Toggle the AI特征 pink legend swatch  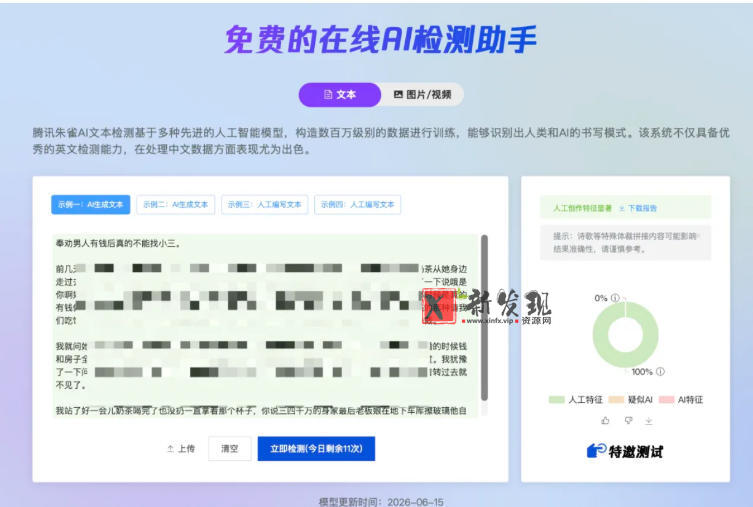click(667, 399)
